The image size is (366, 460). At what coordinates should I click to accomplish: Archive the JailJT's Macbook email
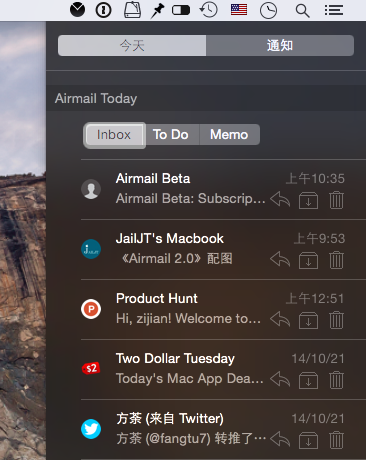(308, 260)
